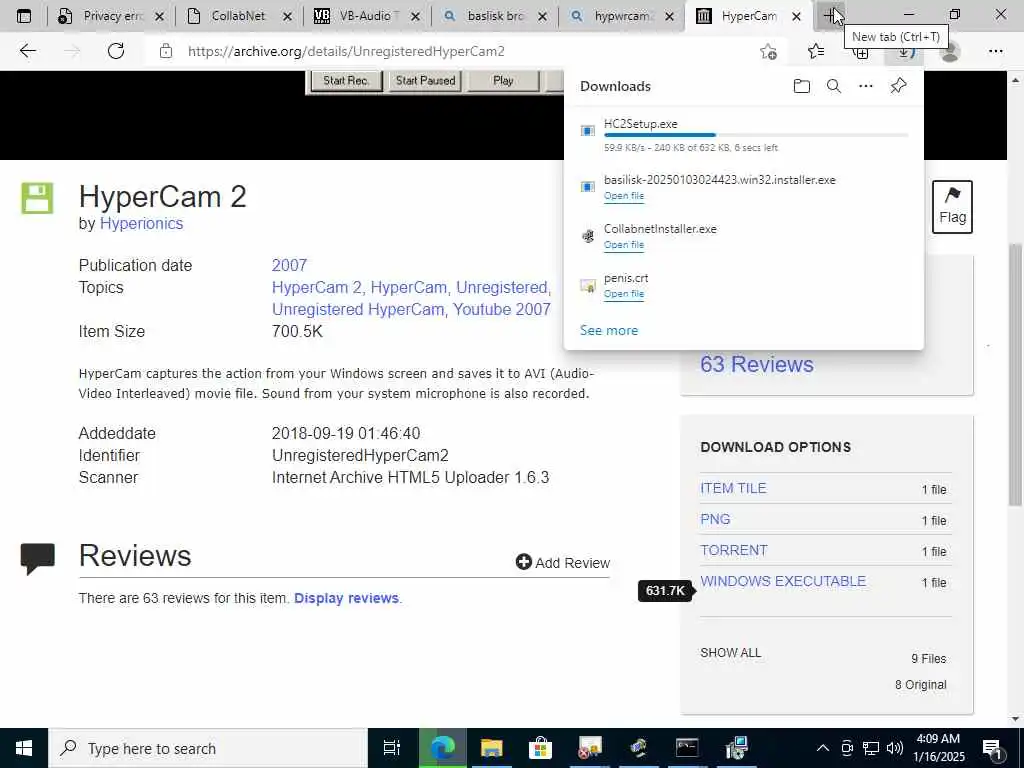Search downloads with magnifier icon
Screen dimensions: 1024x768
tap(834, 86)
